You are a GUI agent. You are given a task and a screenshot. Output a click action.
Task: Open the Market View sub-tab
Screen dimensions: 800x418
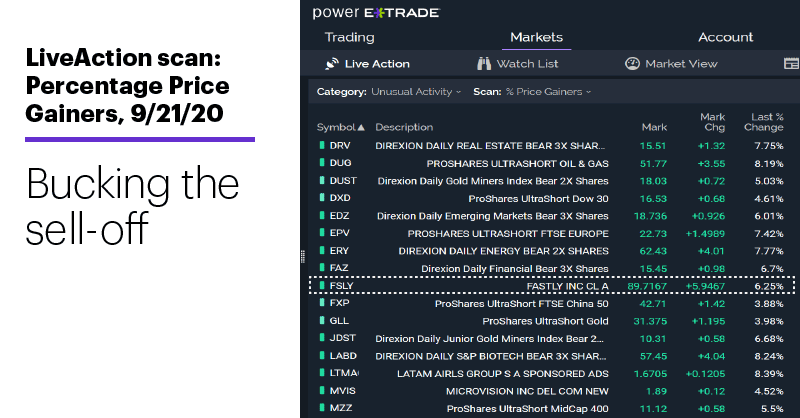(681, 64)
